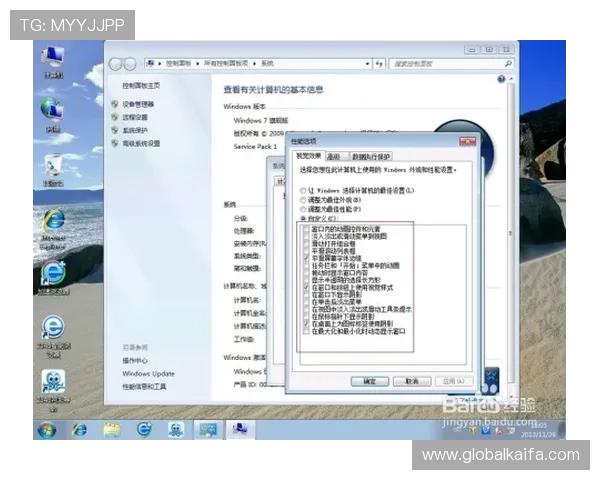
Task: Toggle 任务栏和「开始」菜单中的动画 checkbox
Action: [306, 265]
